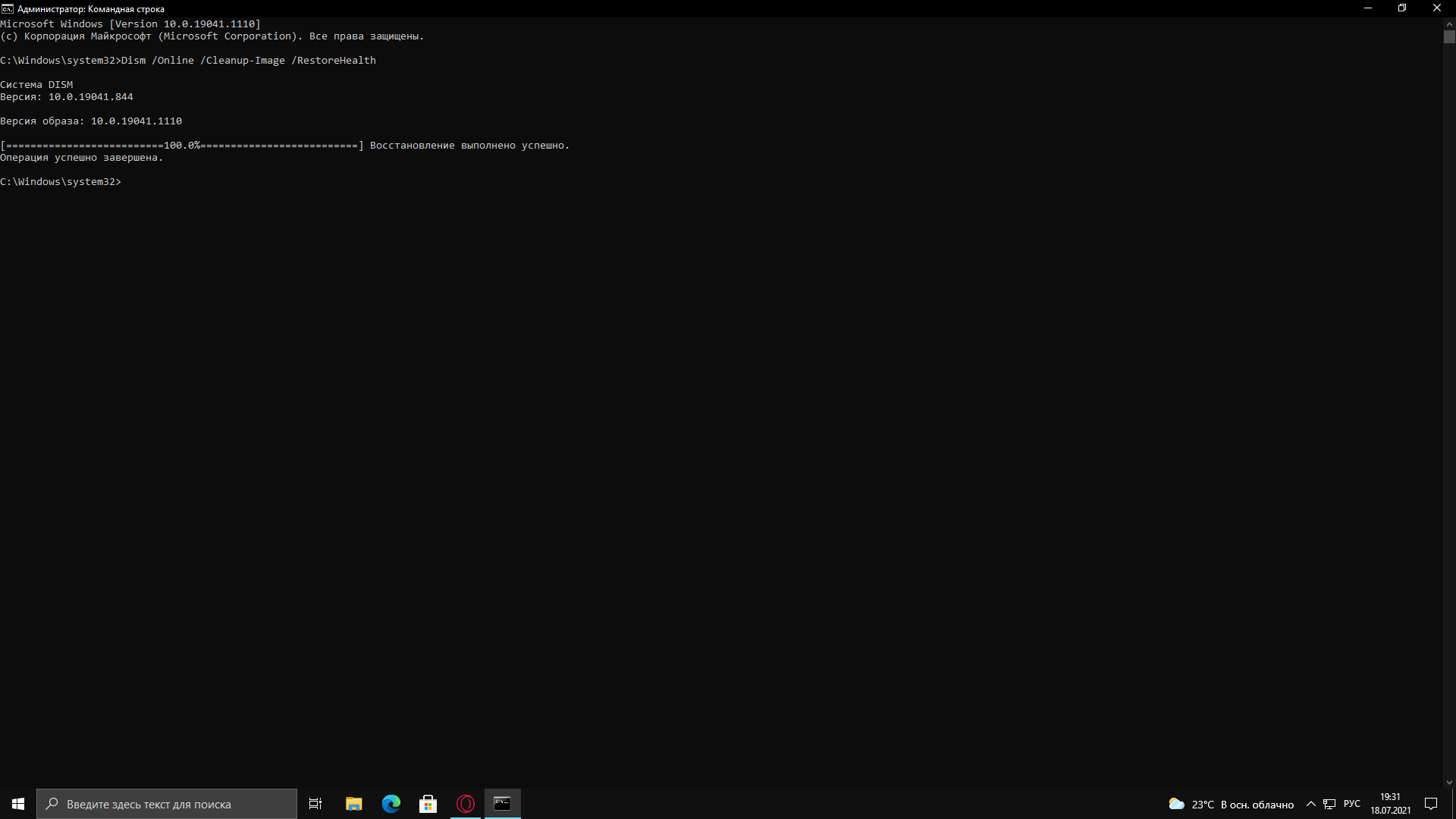Open the clock showing 19:31

tap(1390, 804)
